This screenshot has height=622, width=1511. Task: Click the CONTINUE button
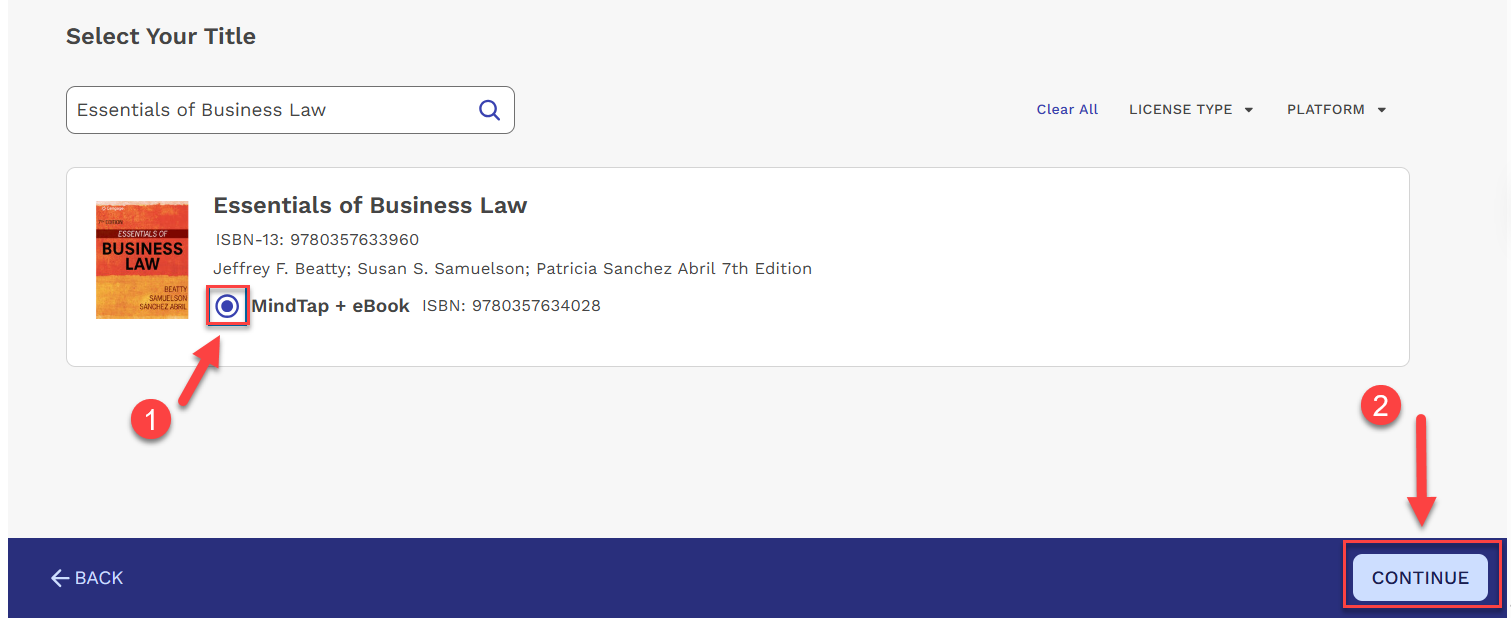point(1420,578)
